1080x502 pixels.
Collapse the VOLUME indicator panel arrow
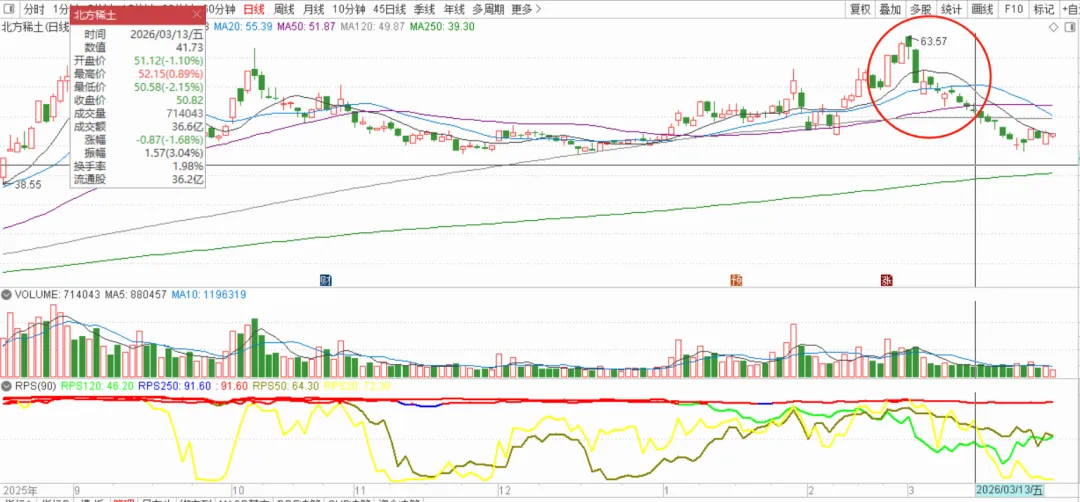point(6,294)
